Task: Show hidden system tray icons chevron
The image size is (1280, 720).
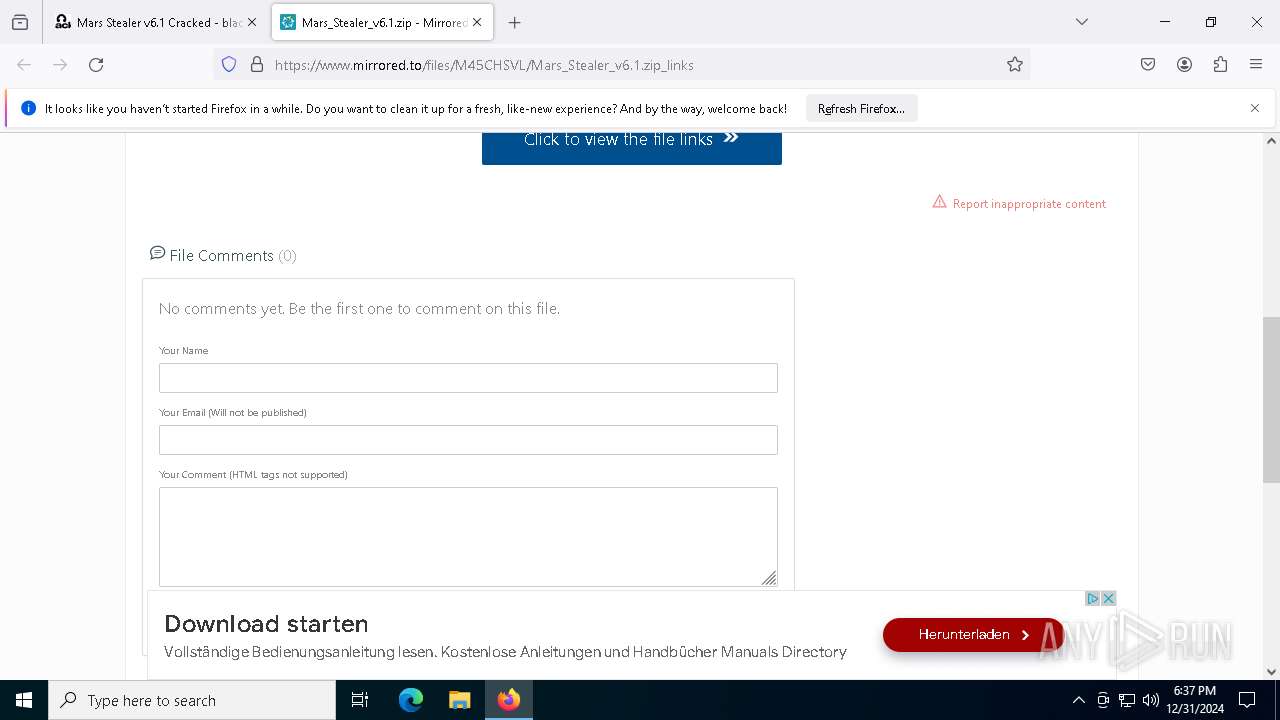Action: pos(1078,700)
